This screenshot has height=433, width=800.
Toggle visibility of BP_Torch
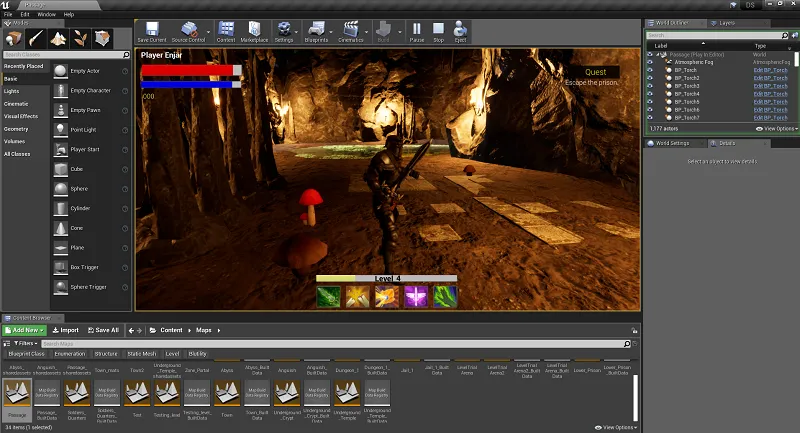tap(649, 70)
